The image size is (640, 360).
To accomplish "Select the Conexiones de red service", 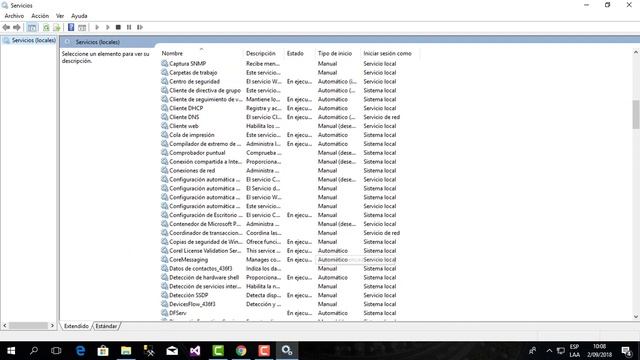I will click(x=192, y=171).
